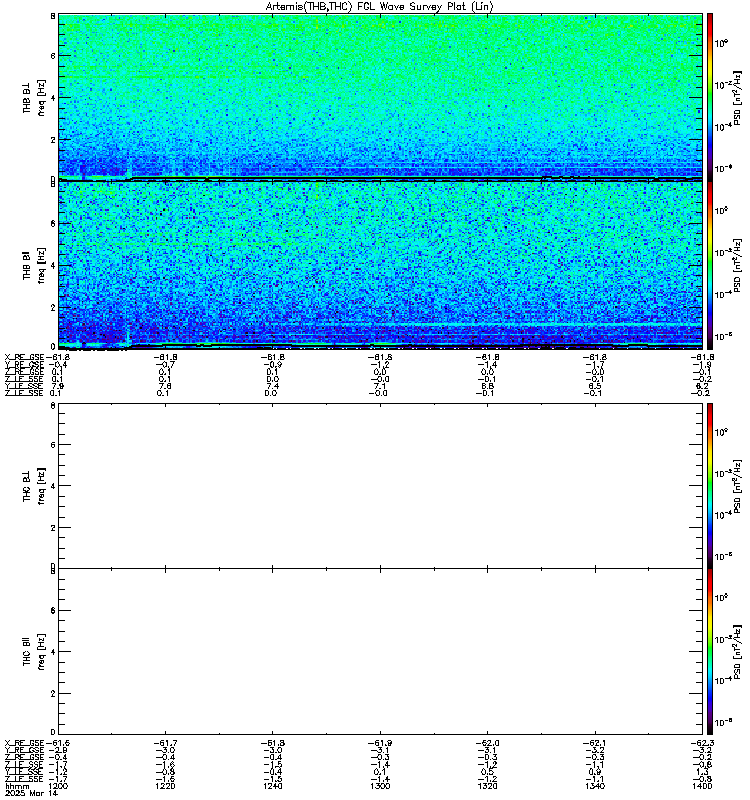Screen dimensions: 750x800
Task: Click the color bar beside THB B-parallel panel
Action: click(710, 265)
